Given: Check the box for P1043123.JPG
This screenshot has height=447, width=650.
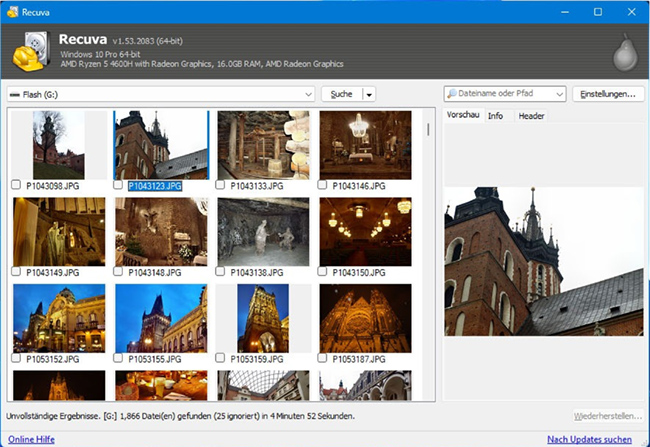Looking at the screenshot, I should [118, 185].
